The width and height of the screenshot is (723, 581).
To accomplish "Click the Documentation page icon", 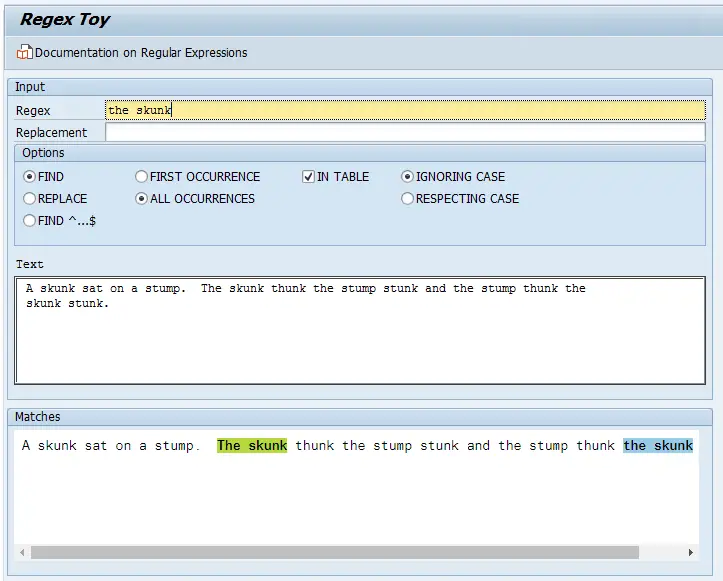I will tap(25, 52).
